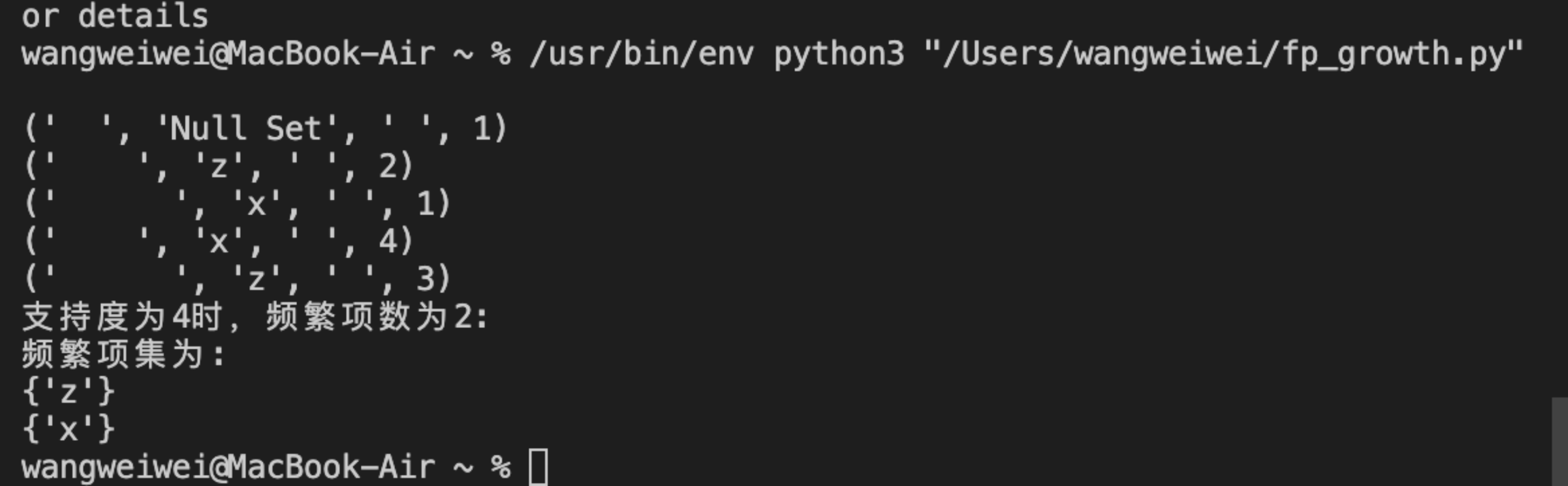Click the scrollbar thumb on the terminal's right edge
The image size is (1568, 486).
pyautogui.click(x=1559, y=442)
